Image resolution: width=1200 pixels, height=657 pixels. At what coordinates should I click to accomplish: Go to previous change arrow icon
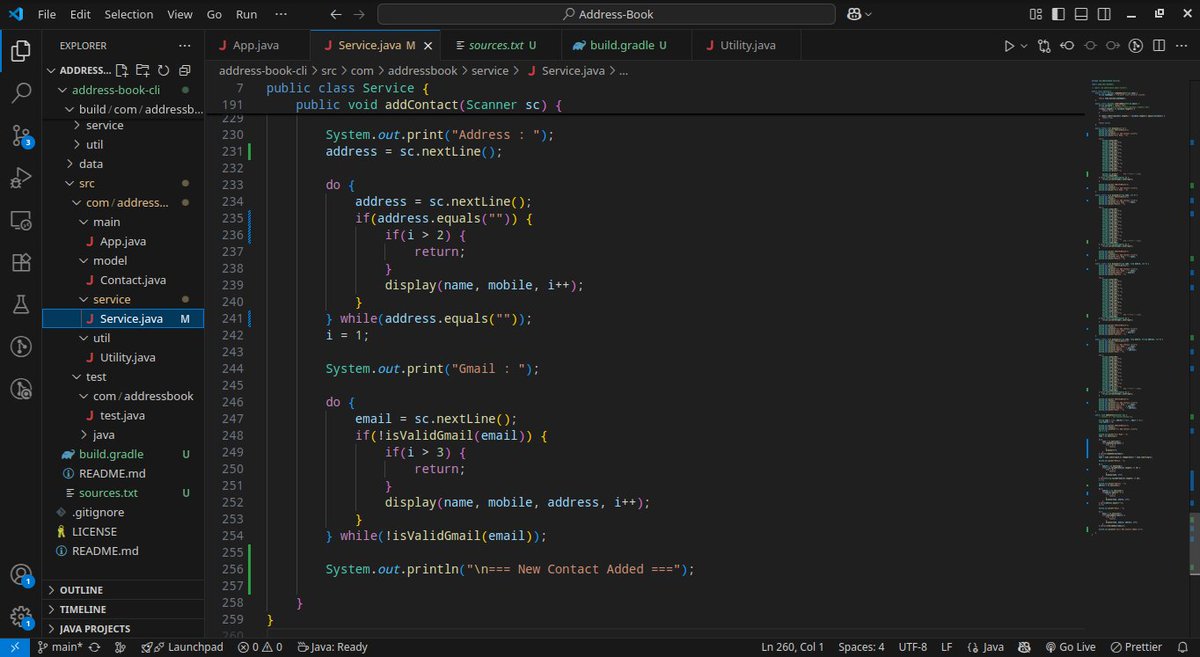click(x=1067, y=46)
